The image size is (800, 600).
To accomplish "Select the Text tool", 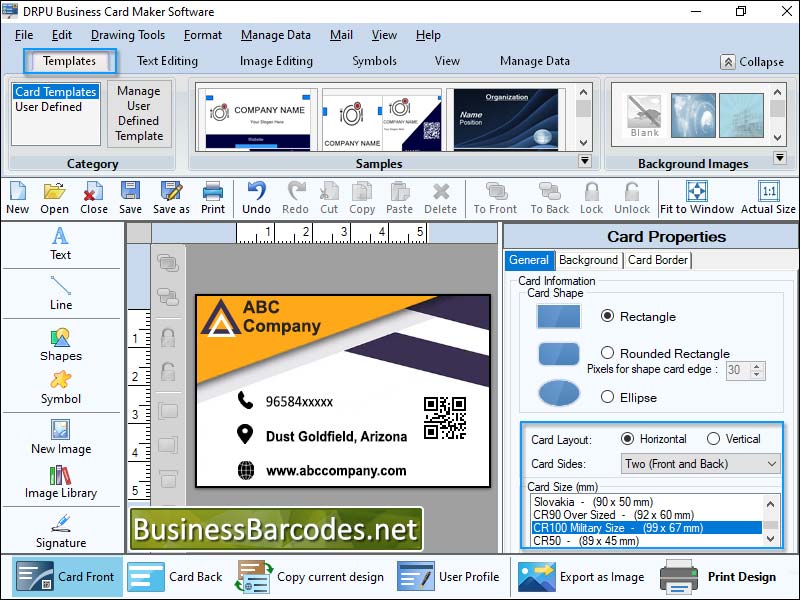I will click(x=60, y=245).
